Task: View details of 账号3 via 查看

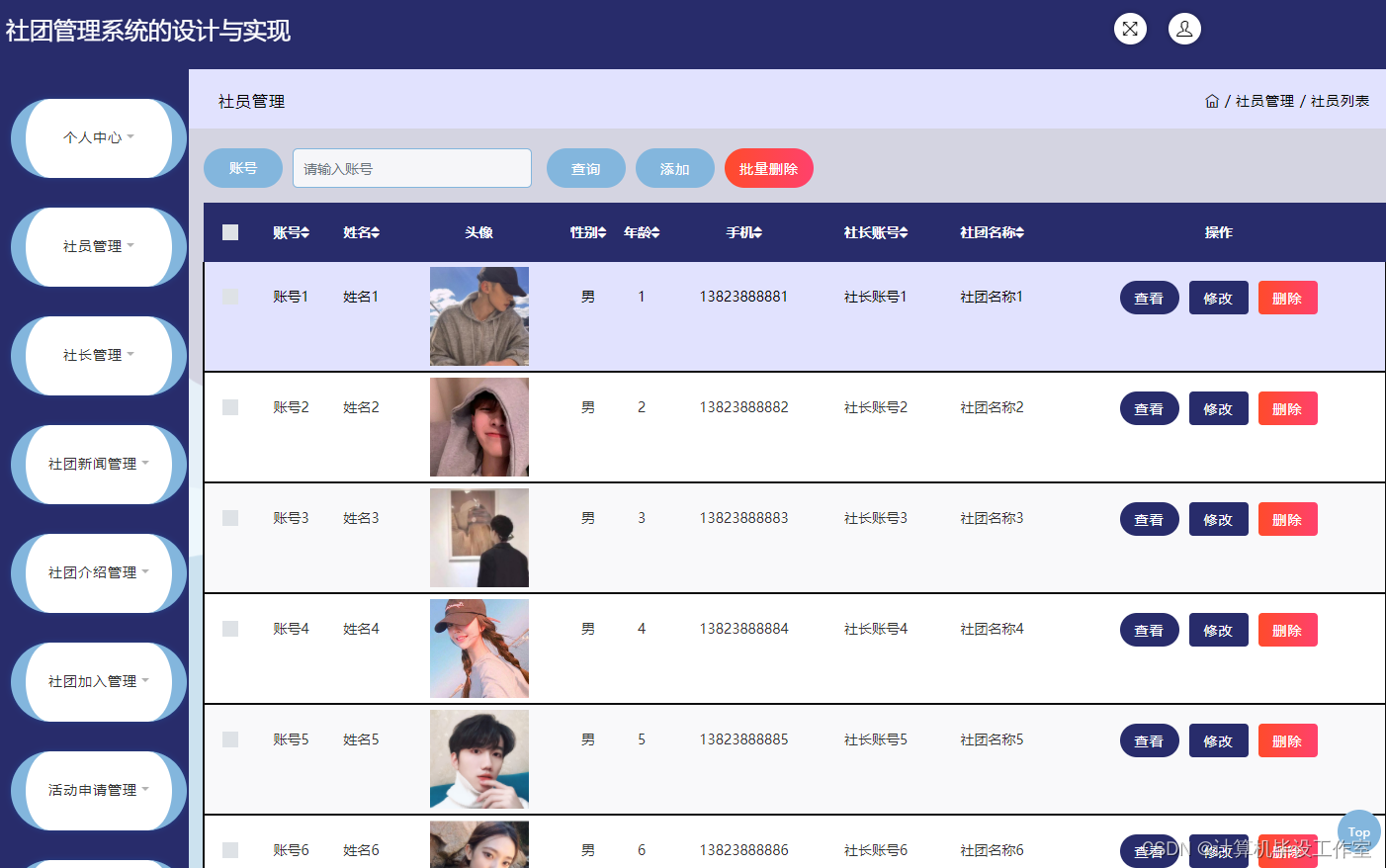Action: (x=1150, y=519)
